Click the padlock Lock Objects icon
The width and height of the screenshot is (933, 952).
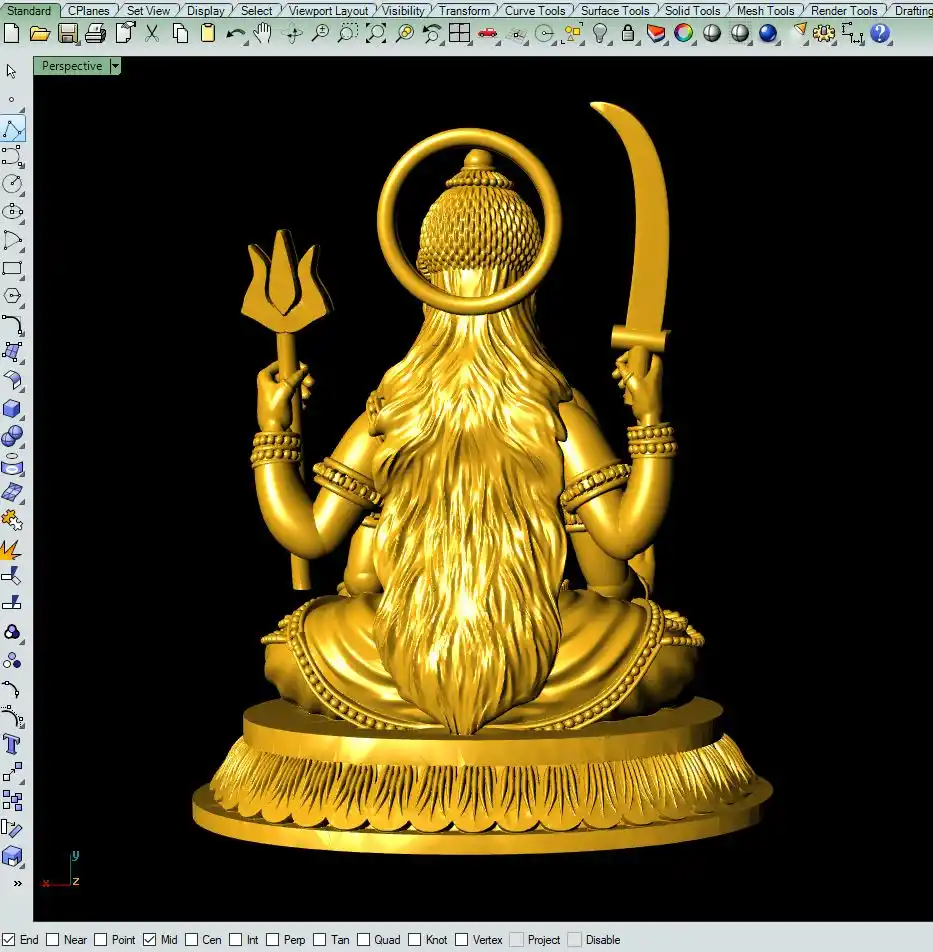coord(628,33)
